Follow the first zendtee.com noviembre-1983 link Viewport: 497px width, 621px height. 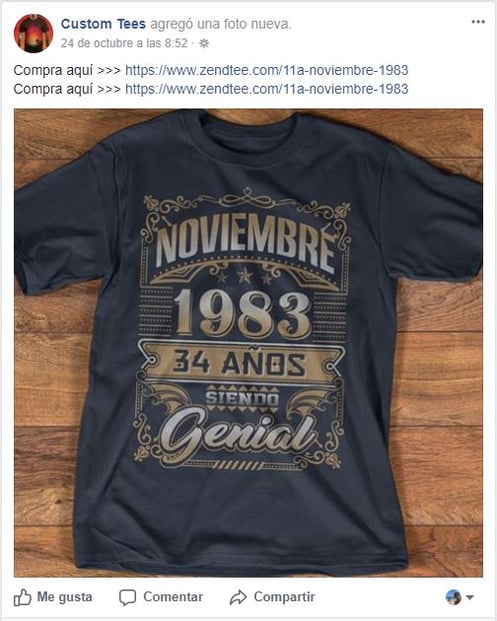(267, 70)
